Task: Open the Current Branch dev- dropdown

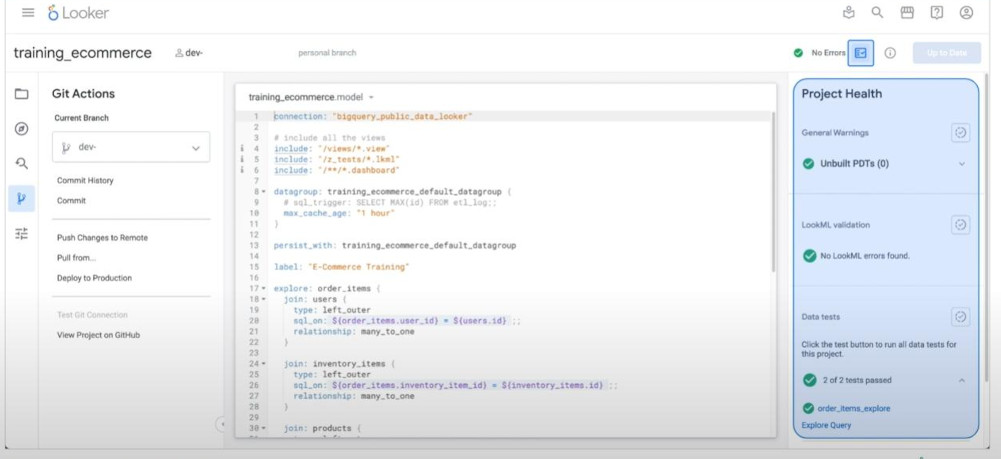Action: click(x=131, y=147)
